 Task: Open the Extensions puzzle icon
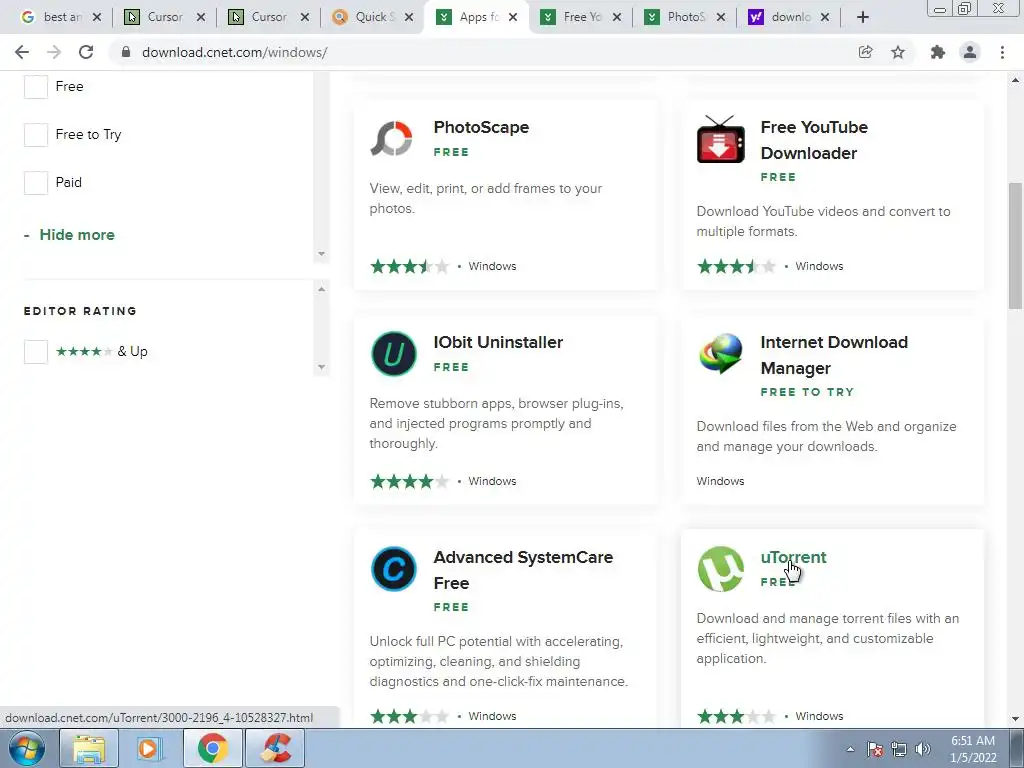tap(938, 52)
